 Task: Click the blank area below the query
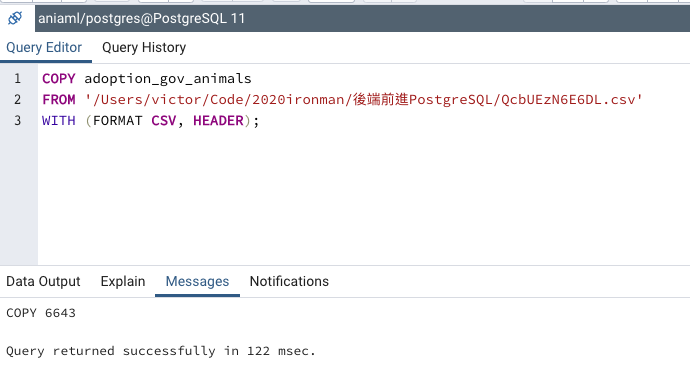click(363, 198)
